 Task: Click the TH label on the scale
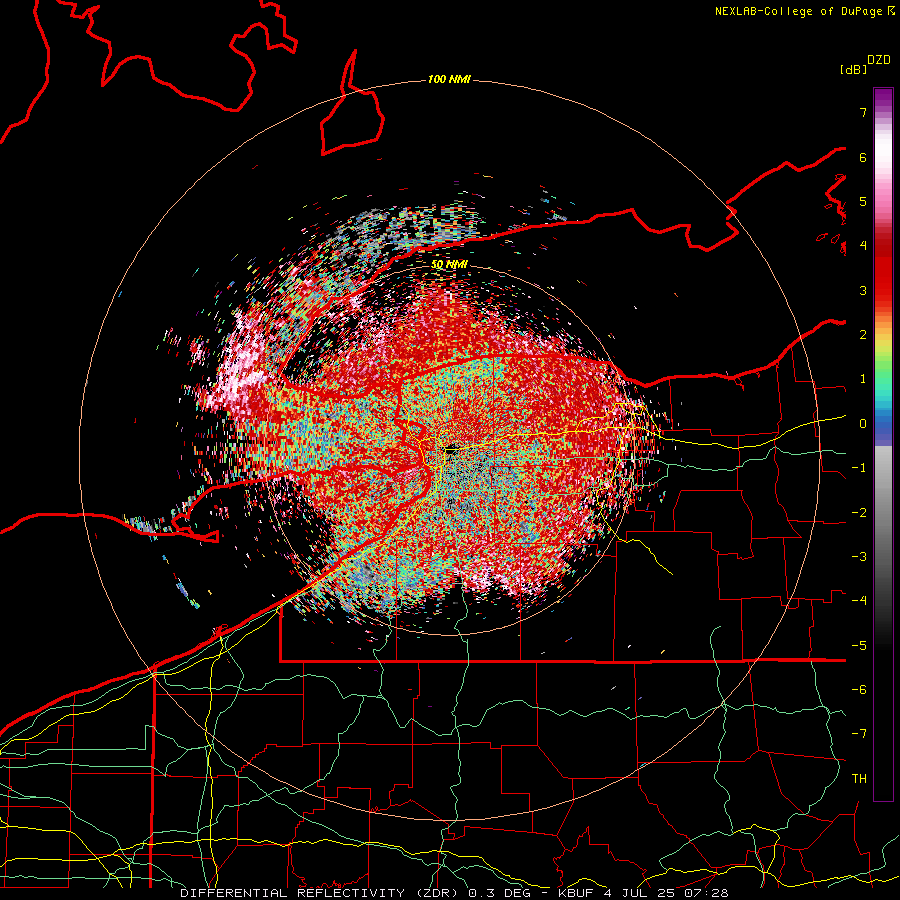pyautogui.click(x=859, y=779)
